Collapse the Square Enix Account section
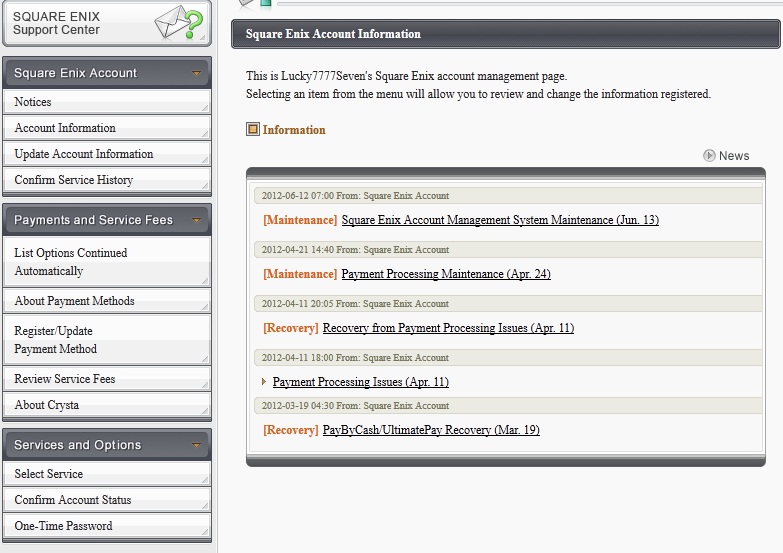783x553 pixels. tap(197, 74)
